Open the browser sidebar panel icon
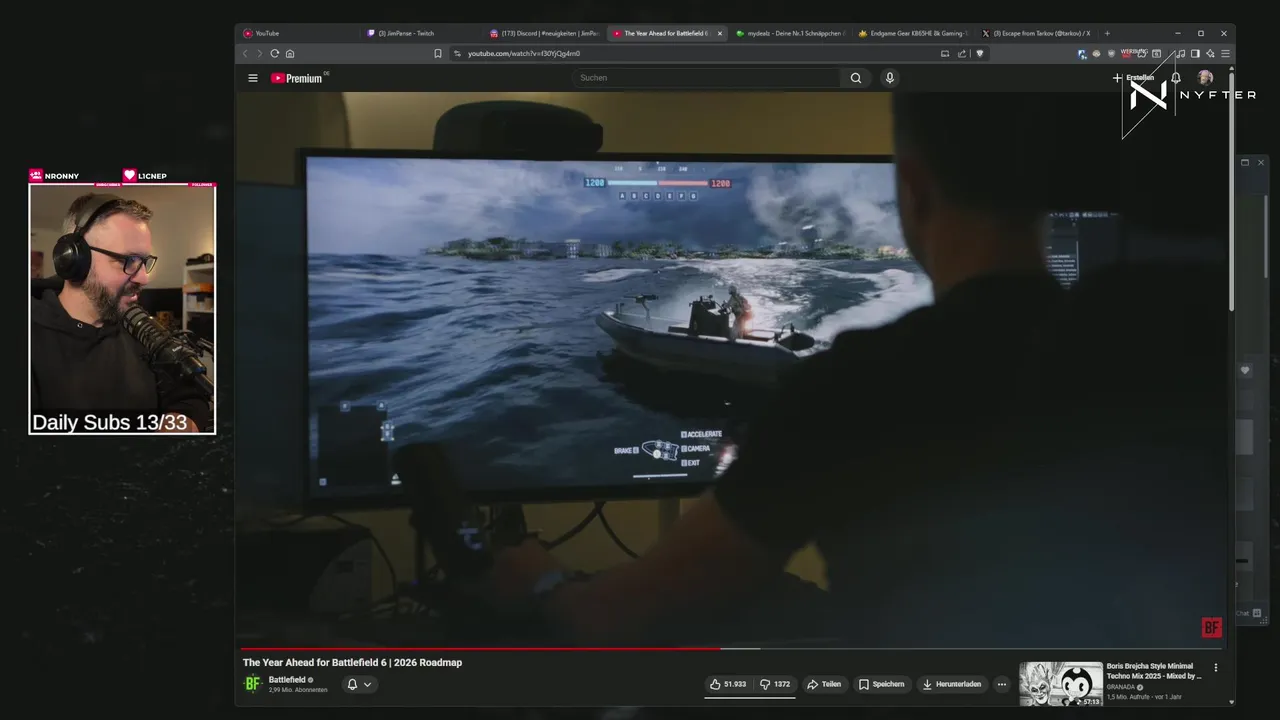 pos(1195,54)
